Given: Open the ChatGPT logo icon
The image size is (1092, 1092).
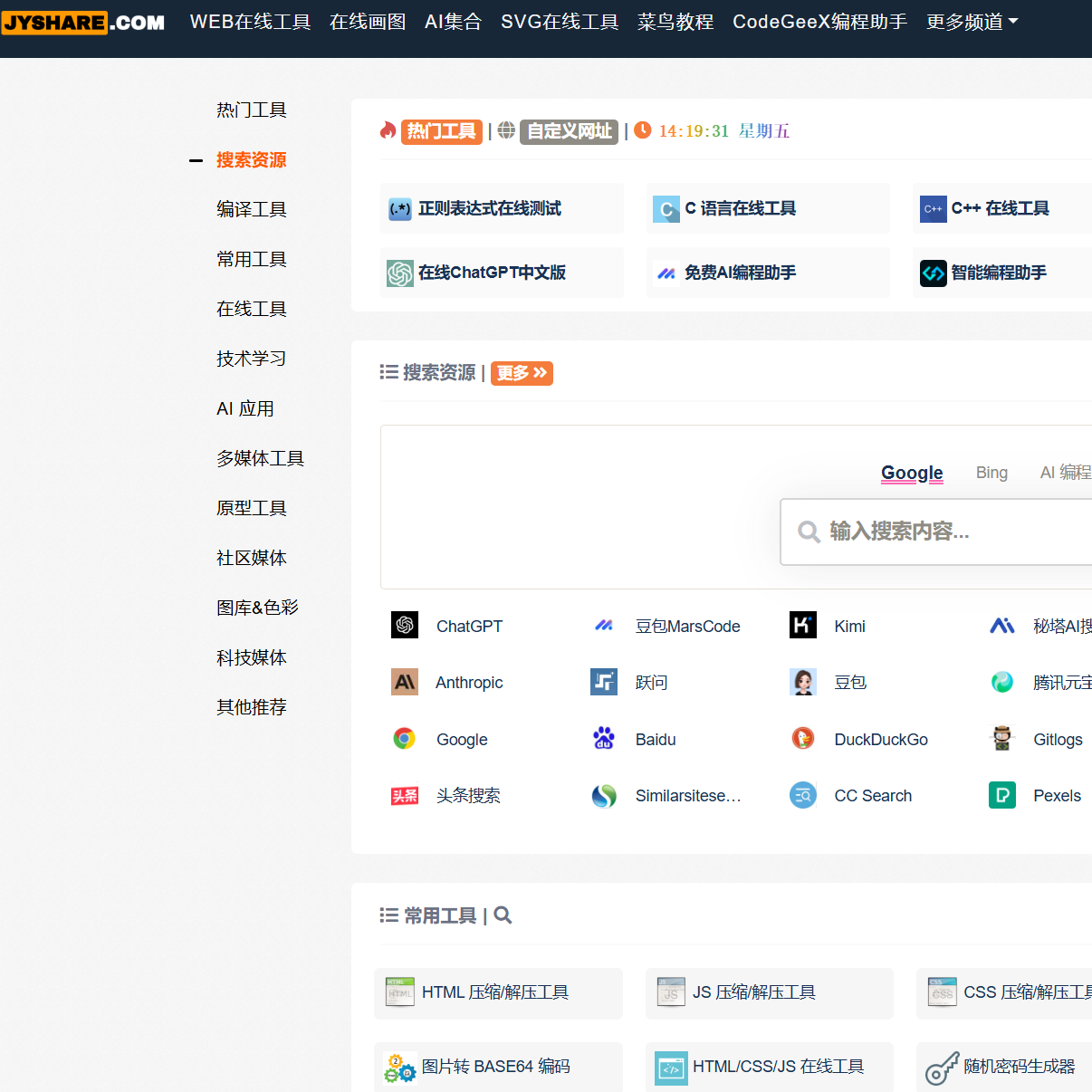Looking at the screenshot, I should pos(405,625).
